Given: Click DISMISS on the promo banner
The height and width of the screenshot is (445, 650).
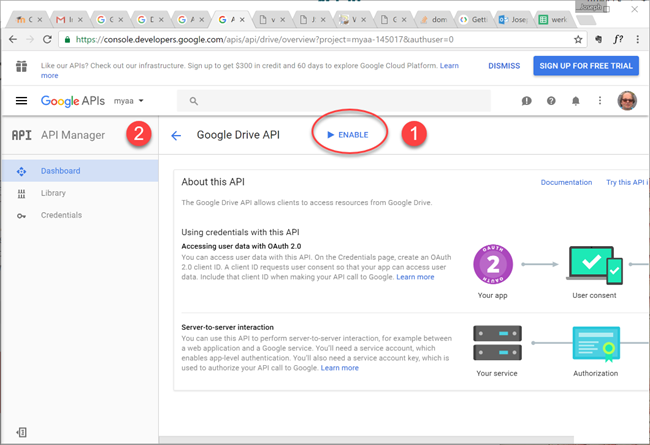Looking at the screenshot, I should tap(504, 66).
